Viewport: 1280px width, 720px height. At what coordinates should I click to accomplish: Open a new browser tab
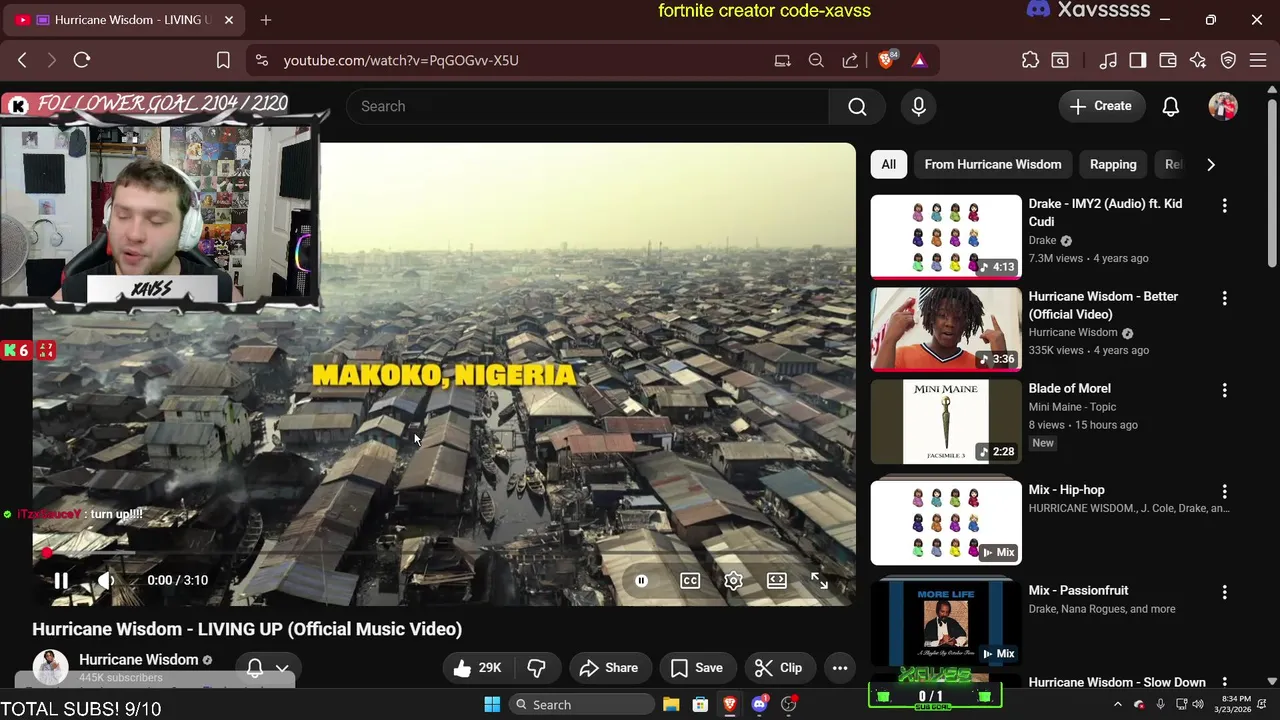pos(265,20)
